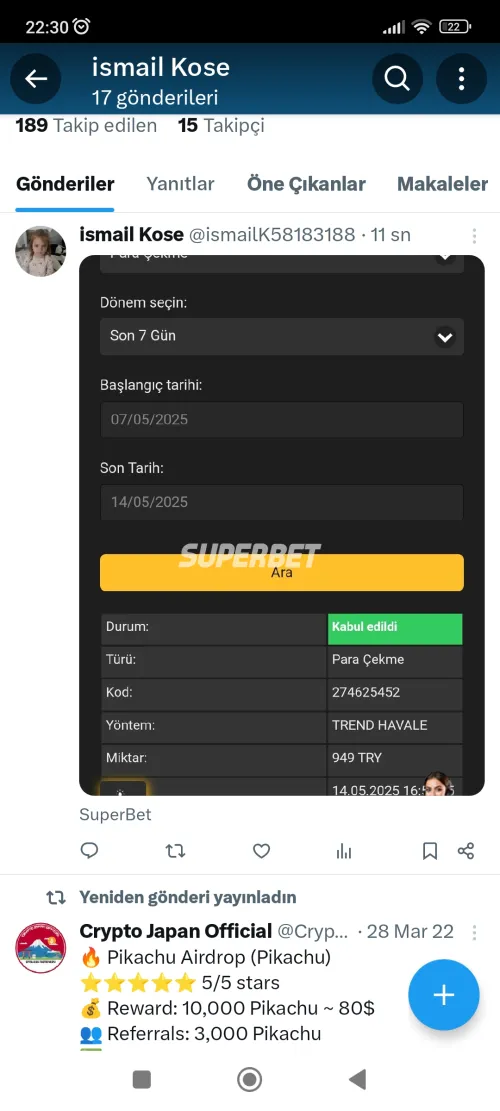The width and height of the screenshot is (500, 1111).
Task: Open search with the magnifier icon
Action: click(397, 79)
